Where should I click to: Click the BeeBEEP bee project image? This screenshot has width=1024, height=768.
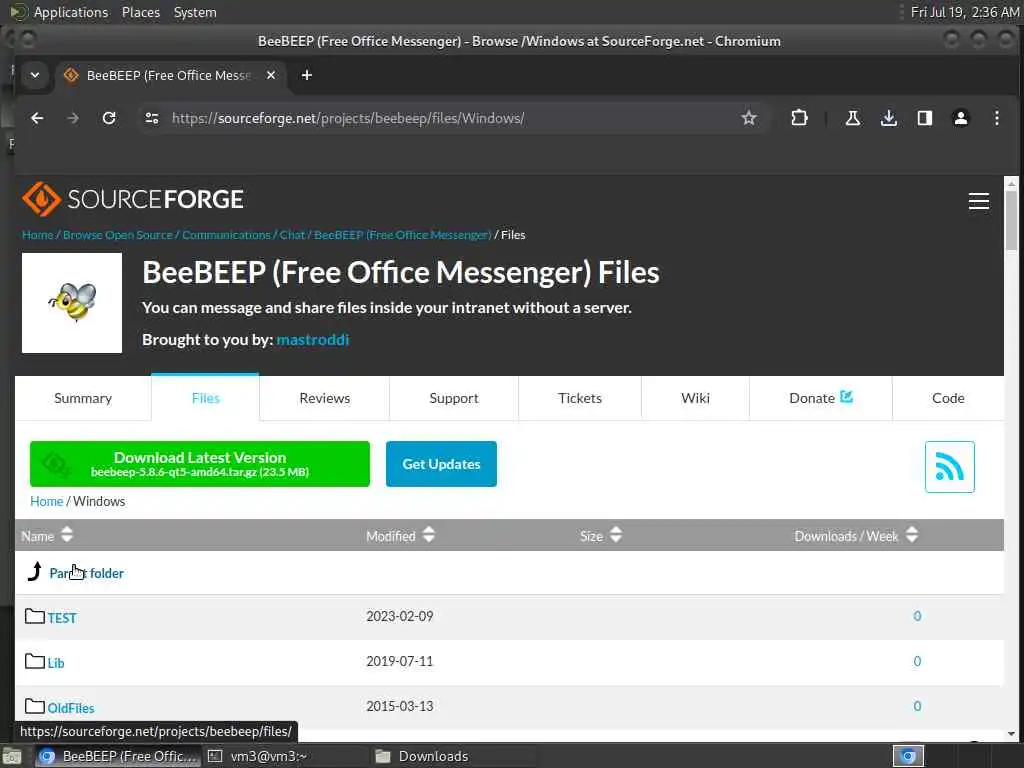coord(72,303)
